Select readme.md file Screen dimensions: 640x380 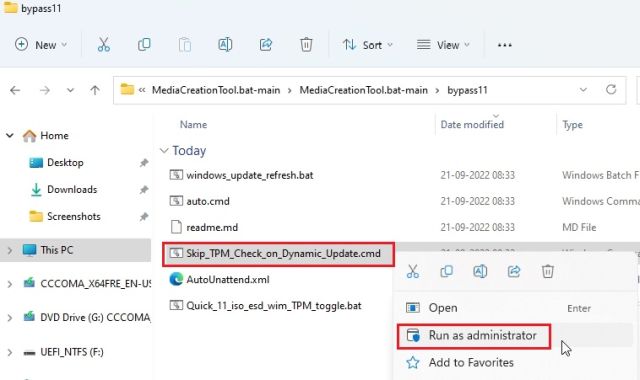click(x=212, y=227)
